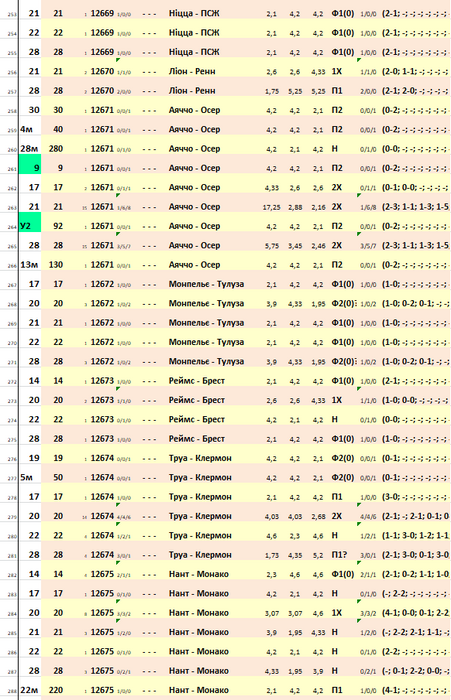Click the scores cell starting (4-1; -
The image size is (451, 700).
coord(415,690)
